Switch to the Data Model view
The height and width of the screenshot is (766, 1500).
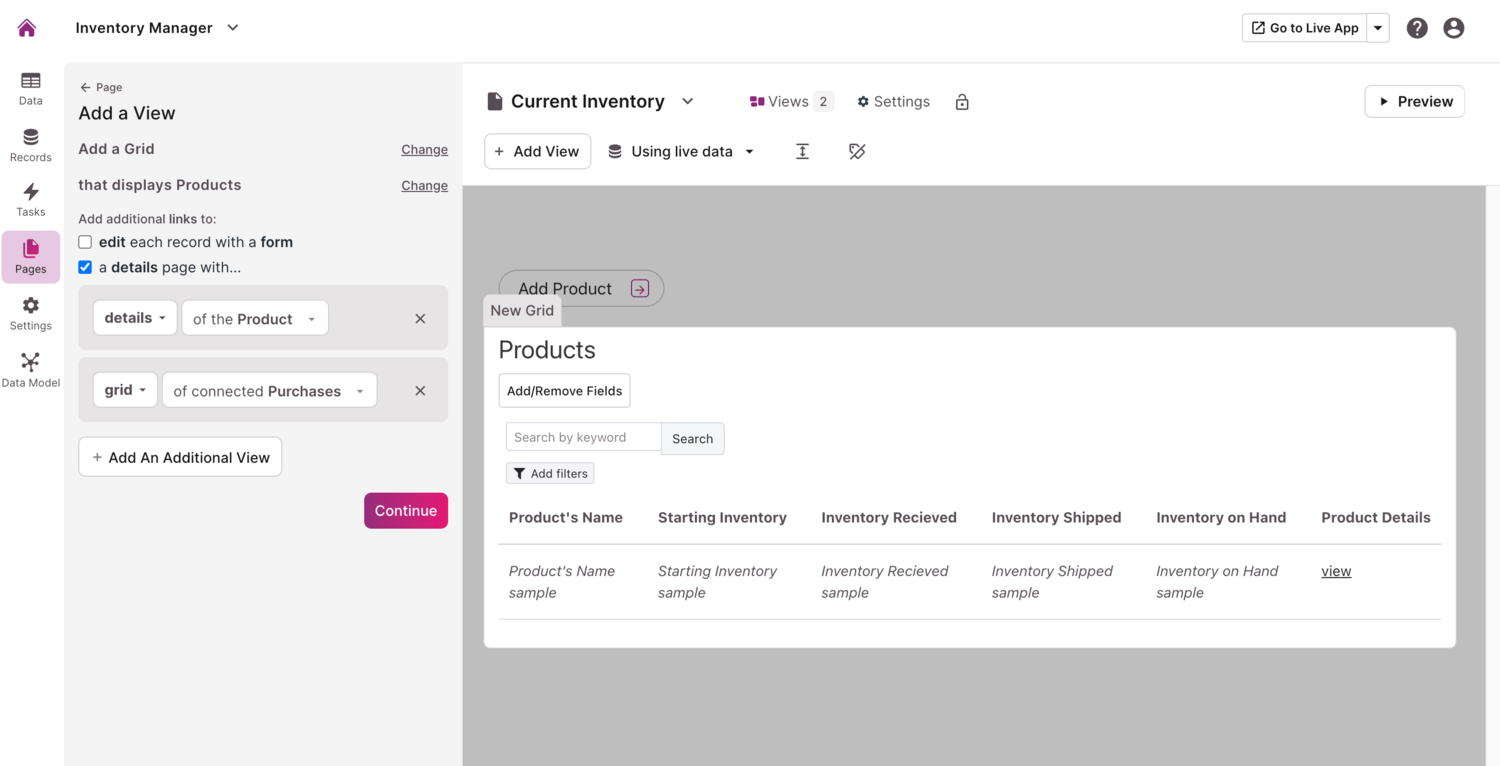[x=30, y=368]
